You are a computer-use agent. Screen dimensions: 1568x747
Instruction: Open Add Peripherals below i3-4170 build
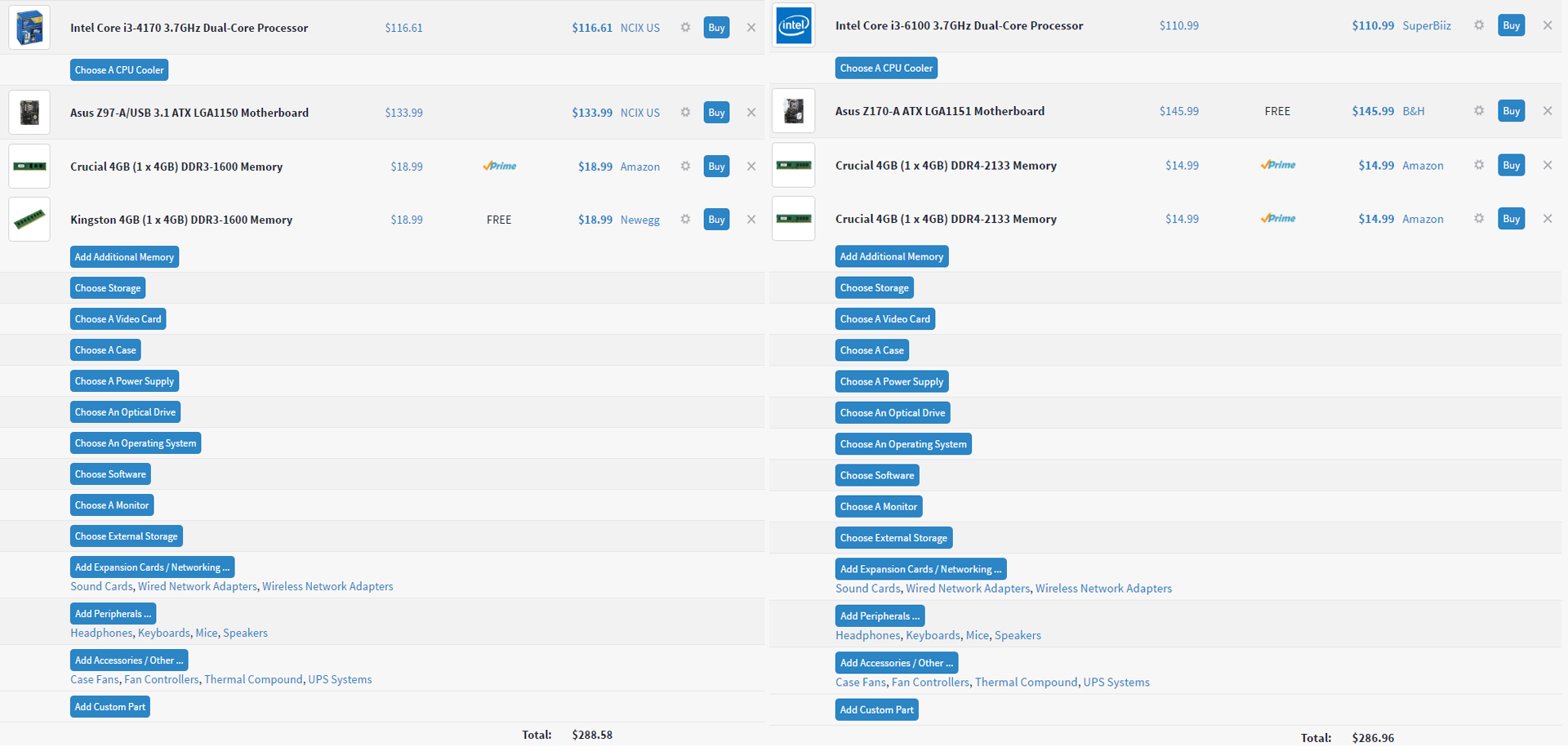pyautogui.click(x=113, y=614)
